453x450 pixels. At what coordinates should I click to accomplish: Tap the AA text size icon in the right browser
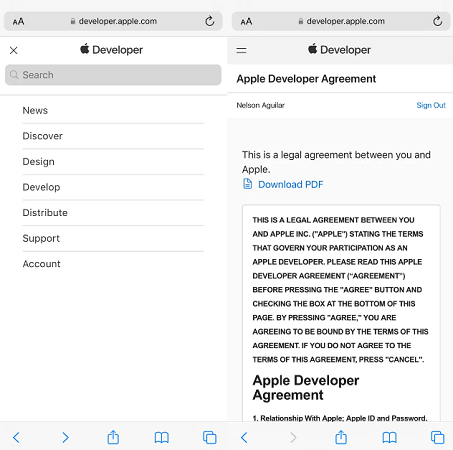[246, 22]
